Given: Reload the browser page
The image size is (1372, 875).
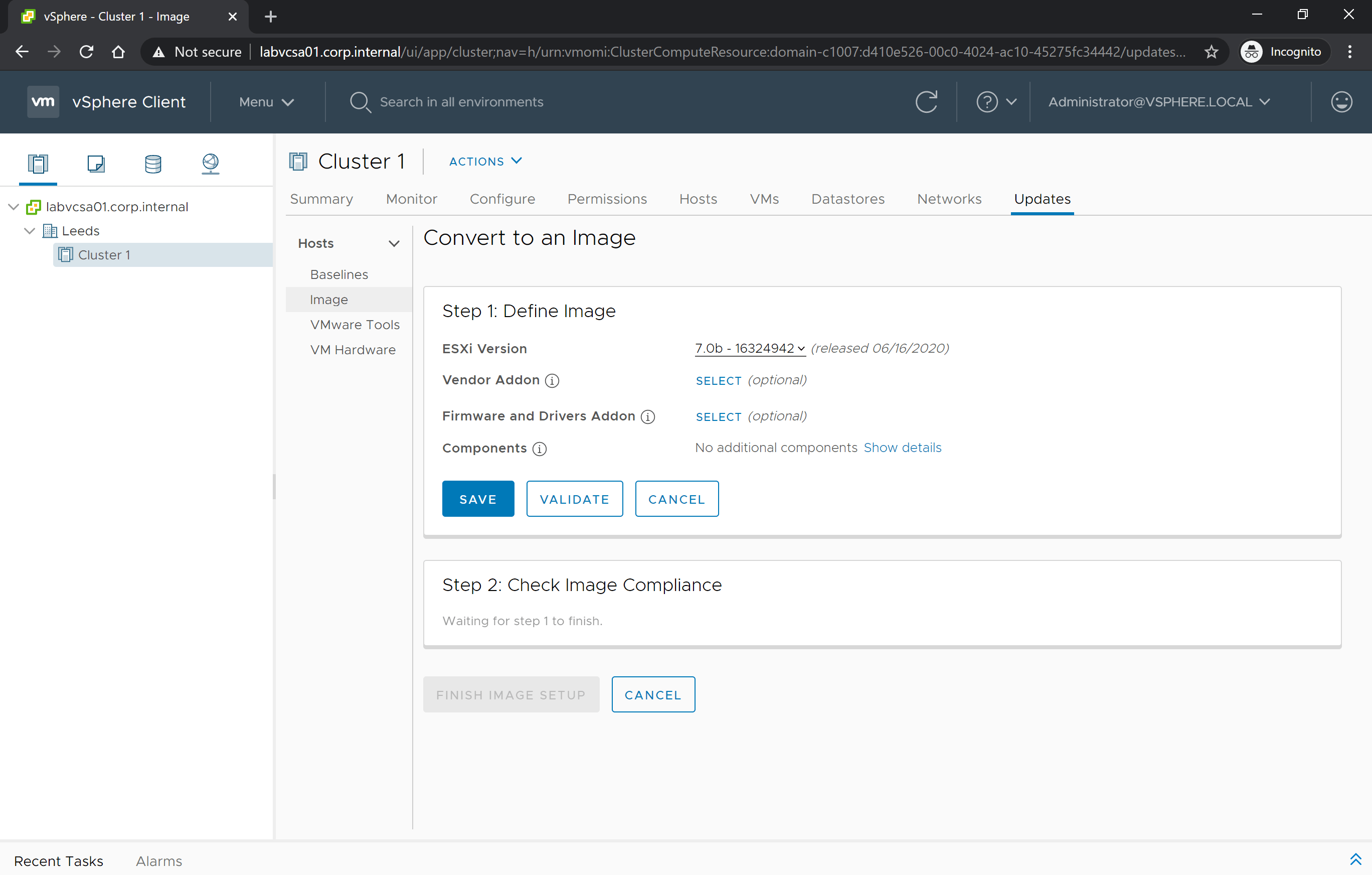Looking at the screenshot, I should (86, 52).
